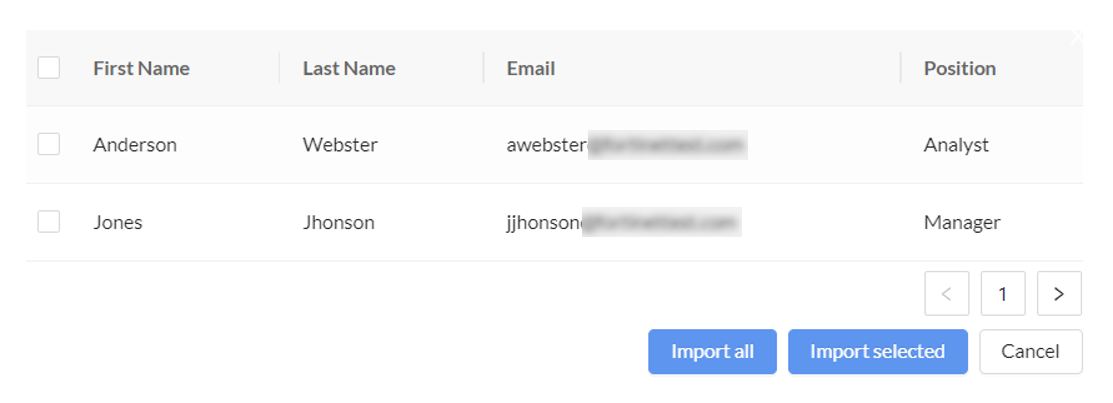Click the last name Webster cell
This screenshot has height=403, width=1113.
(340, 145)
